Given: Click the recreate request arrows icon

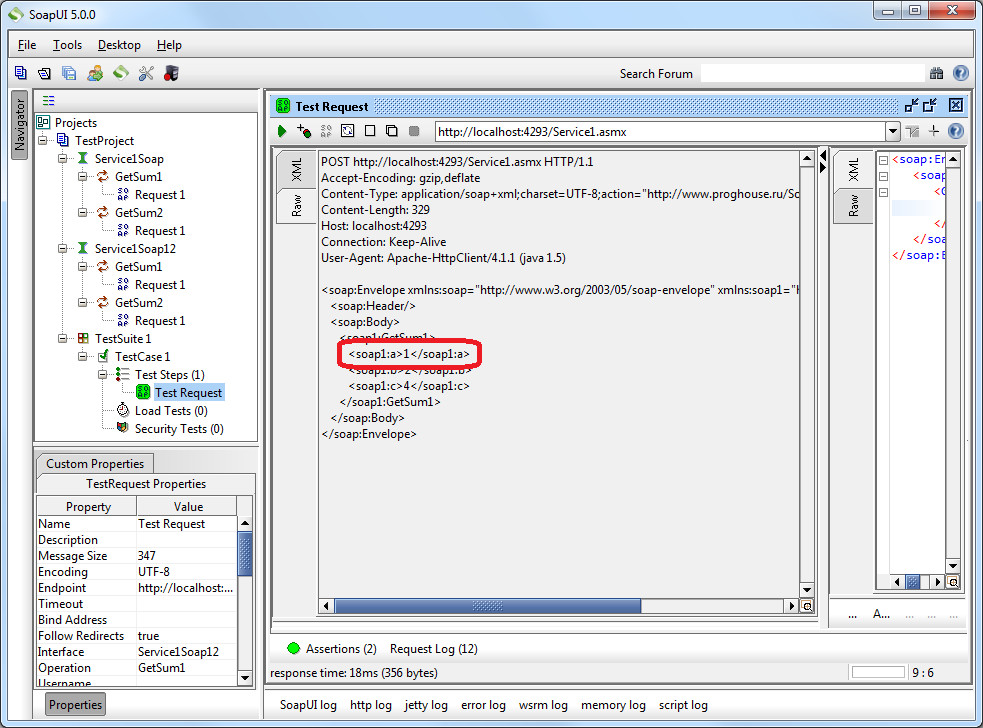Looking at the screenshot, I should click(347, 131).
